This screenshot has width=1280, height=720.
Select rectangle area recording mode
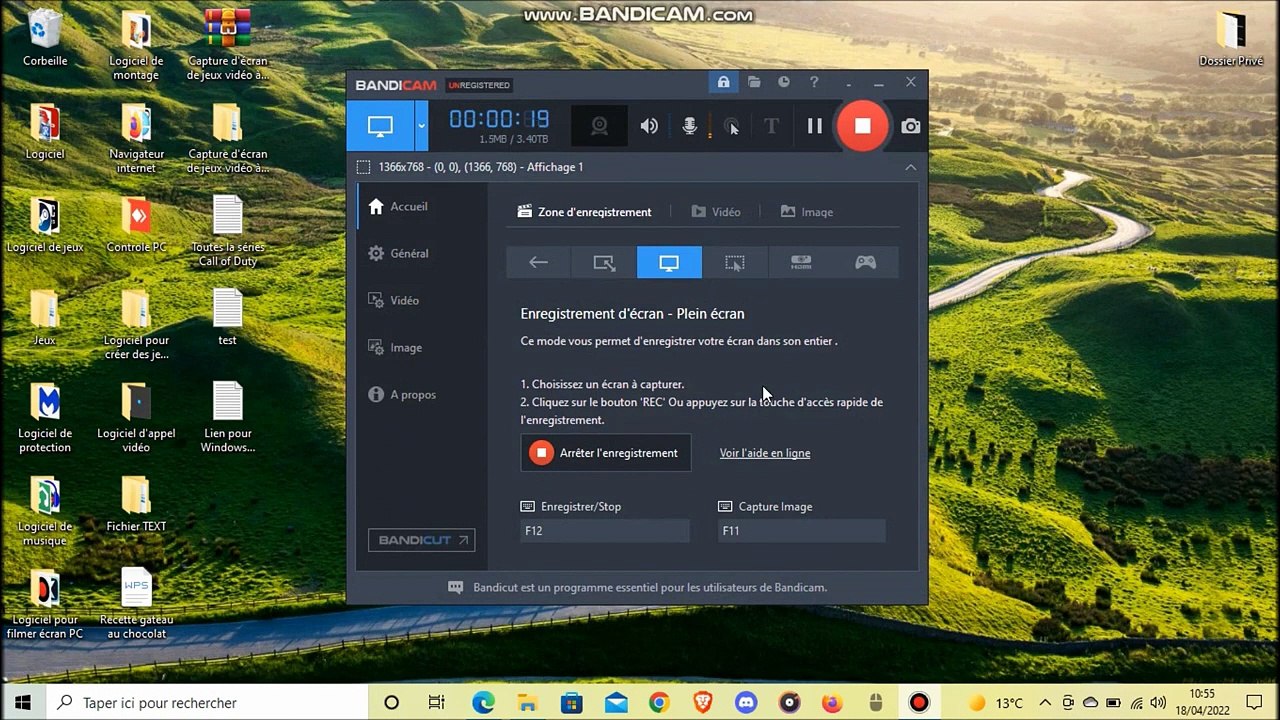coord(604,262)
